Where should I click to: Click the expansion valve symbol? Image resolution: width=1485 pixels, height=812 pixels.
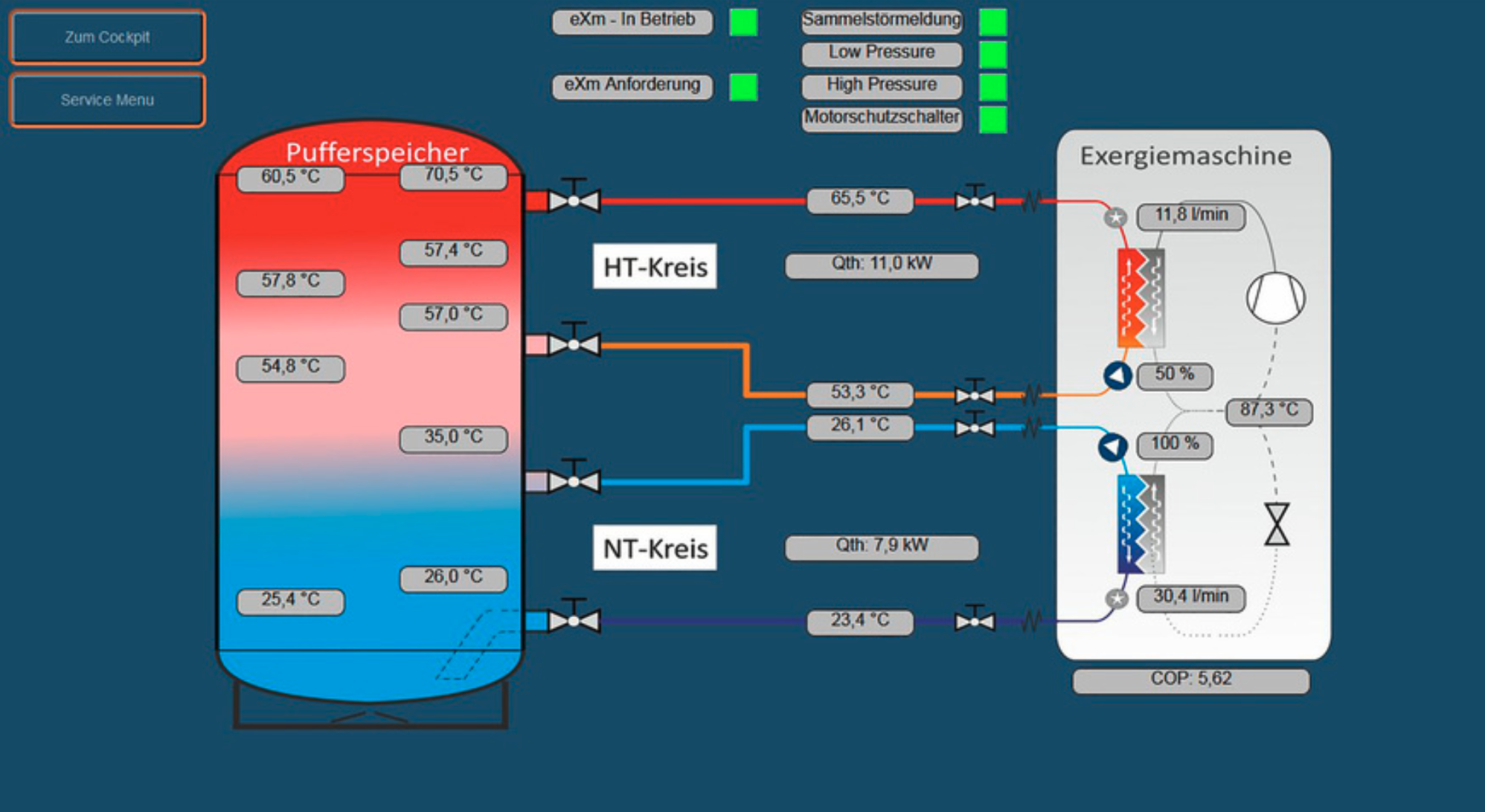click(1277, 524)
